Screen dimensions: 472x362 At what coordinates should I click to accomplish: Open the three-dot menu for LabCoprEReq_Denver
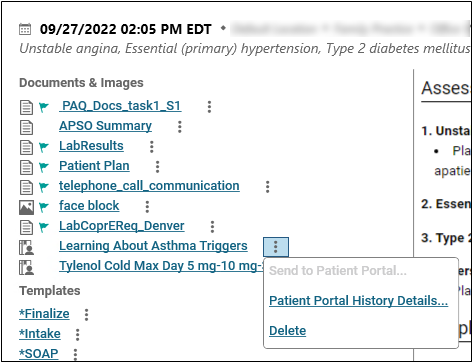(x=212, y=227)
